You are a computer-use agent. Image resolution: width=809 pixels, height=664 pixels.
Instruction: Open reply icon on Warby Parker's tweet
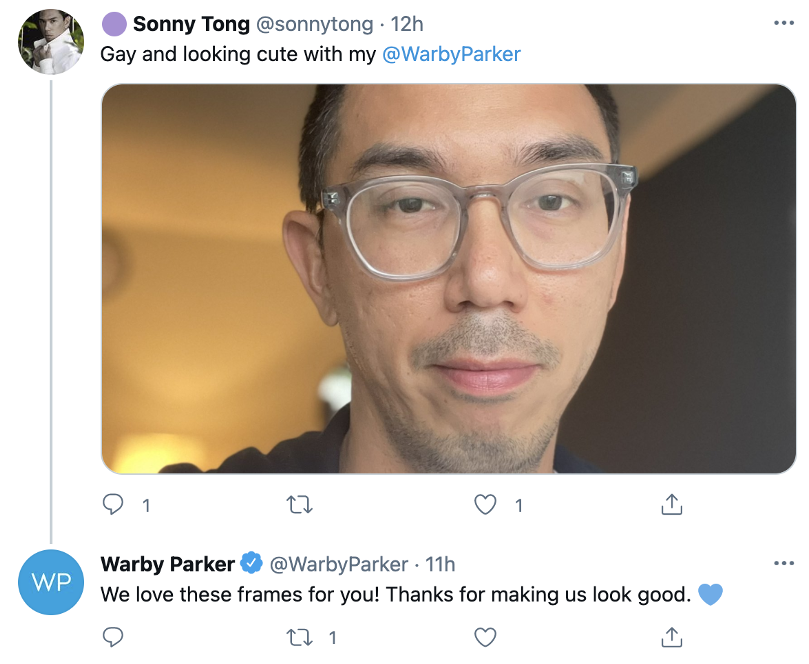tap(113, 637)
